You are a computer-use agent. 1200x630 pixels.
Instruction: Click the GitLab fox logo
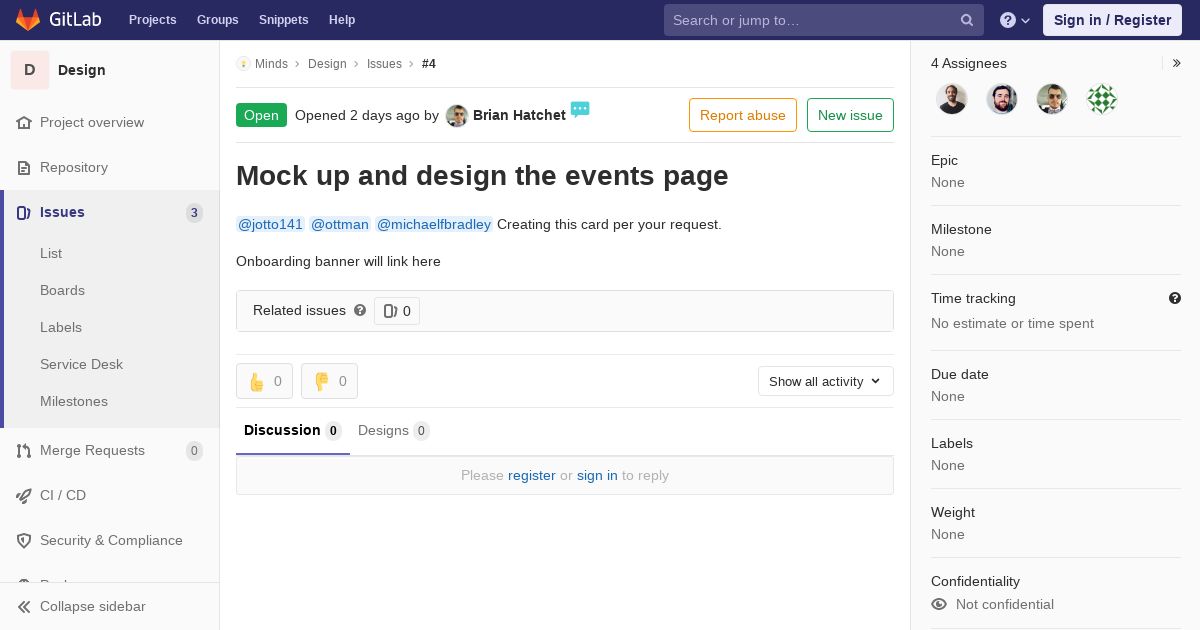pos(28,20)
